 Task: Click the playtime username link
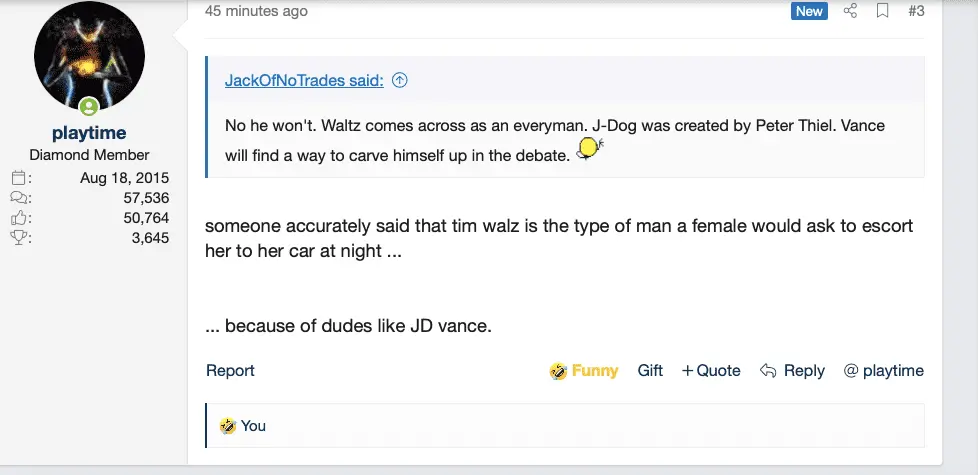tap(89, 133)
